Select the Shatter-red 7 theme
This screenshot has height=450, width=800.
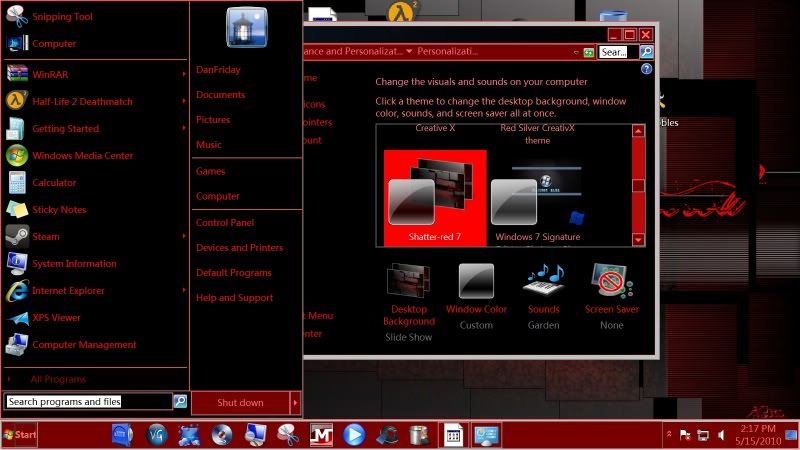click(x=435, y=198)
